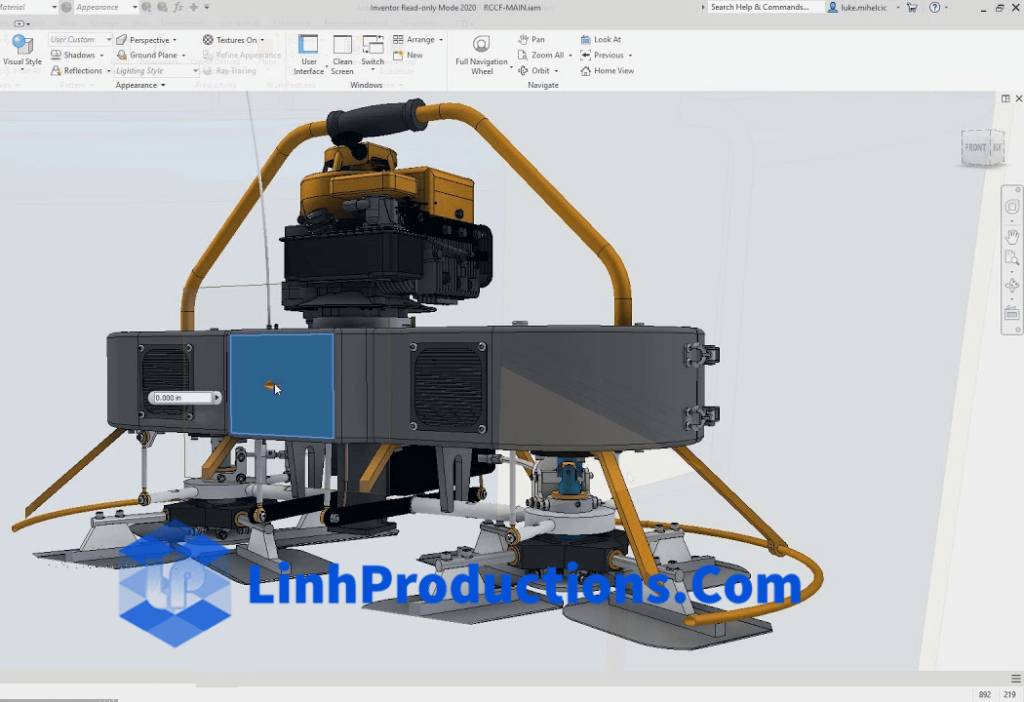Open the Help question mark icon
This screenshot has height=702, width=1024.
[935, 7]
